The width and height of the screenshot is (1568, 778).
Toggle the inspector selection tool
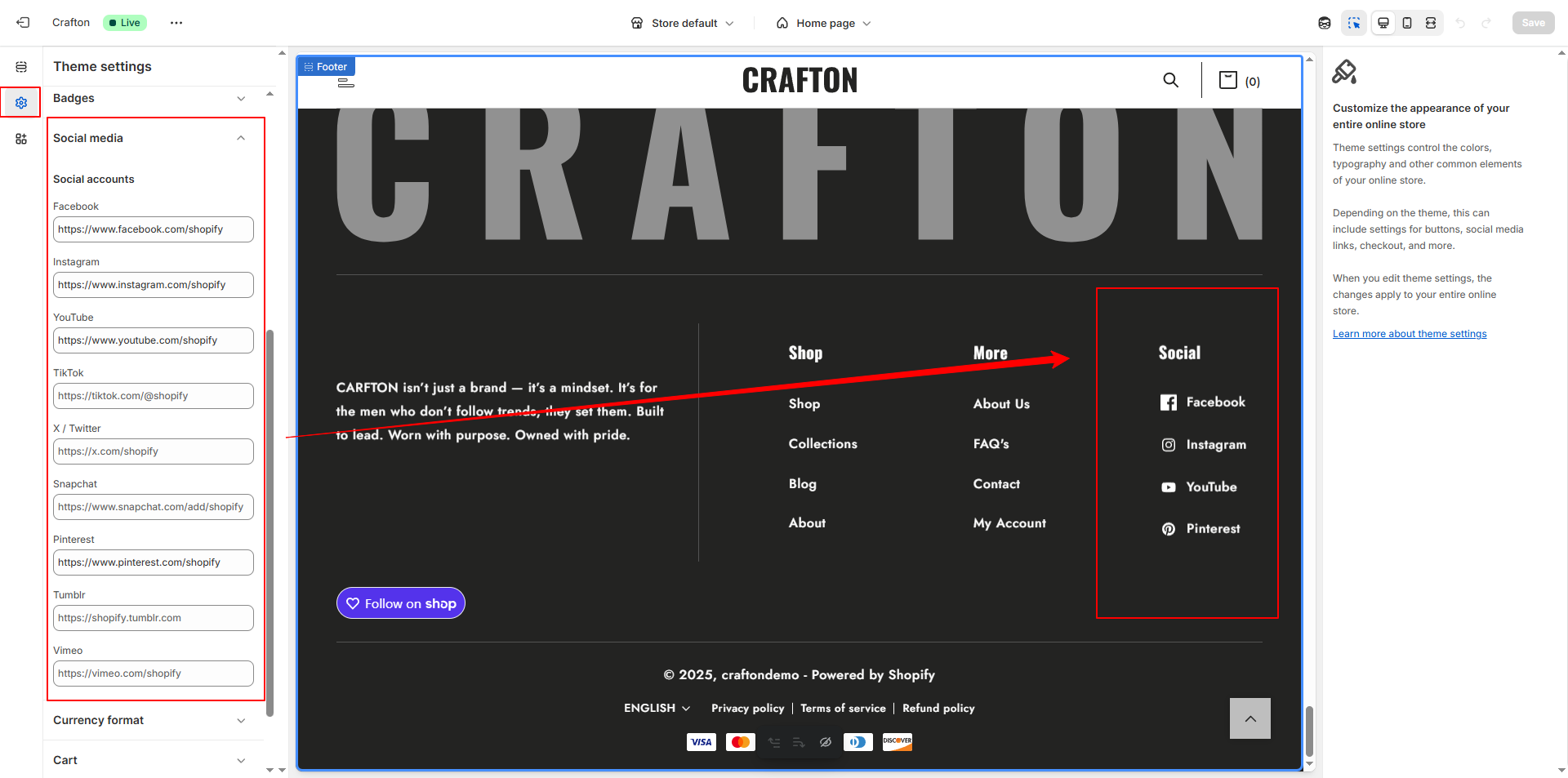tap(1353, 23)
